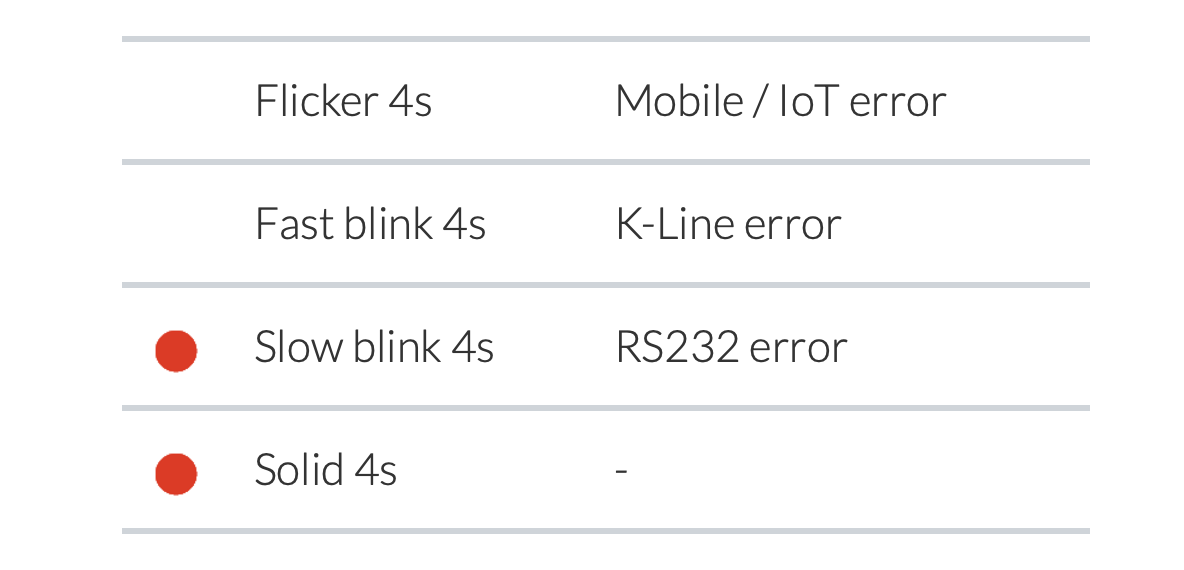Select the K-Line error description
1184x570 pixels.
point(728,224)
